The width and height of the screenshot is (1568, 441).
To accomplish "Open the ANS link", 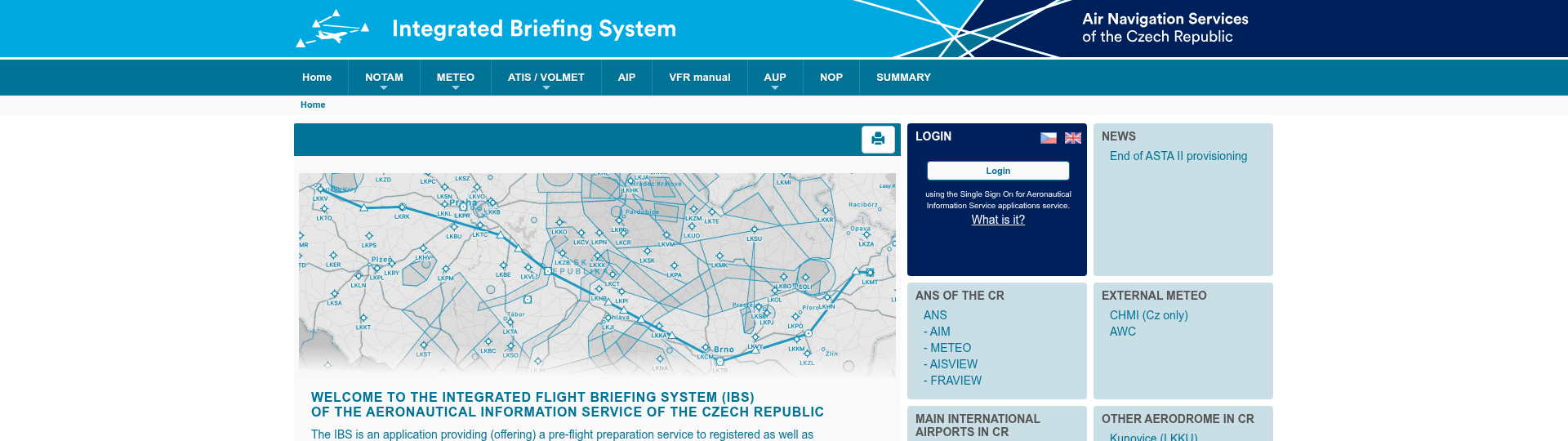I will [x=935, y=315].
